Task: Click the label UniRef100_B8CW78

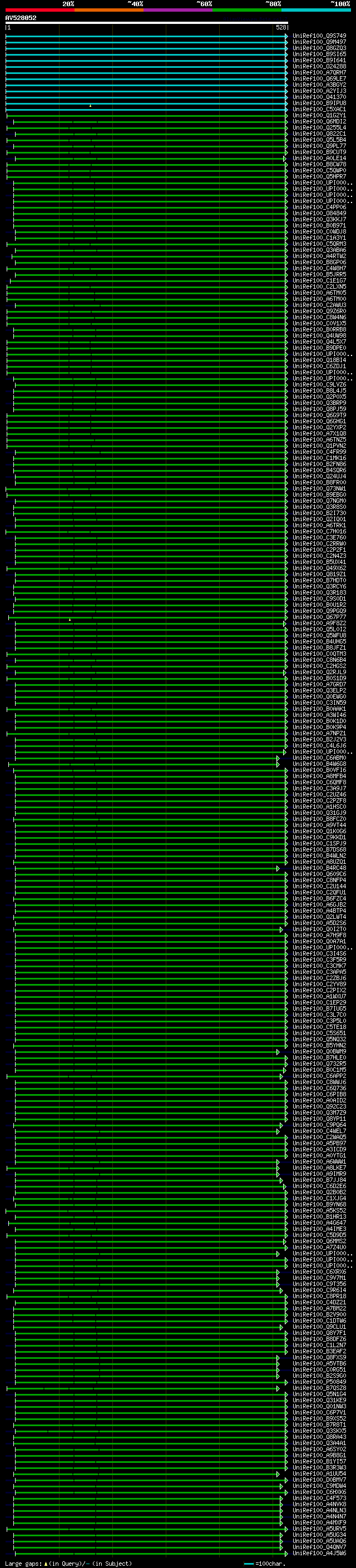Action: tap(319, 164)
